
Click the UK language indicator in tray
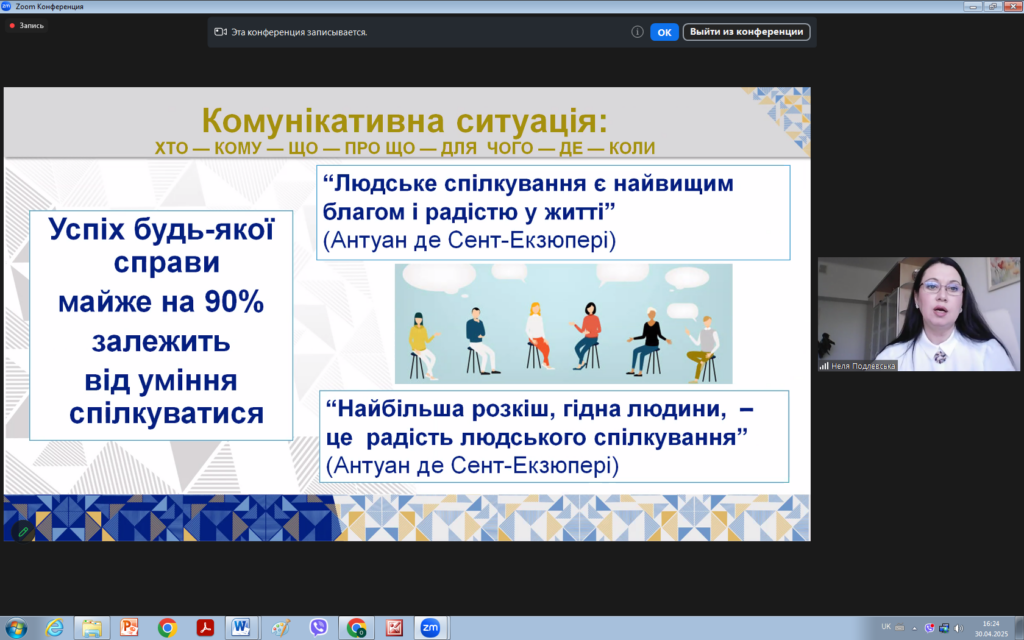(886, 627)
